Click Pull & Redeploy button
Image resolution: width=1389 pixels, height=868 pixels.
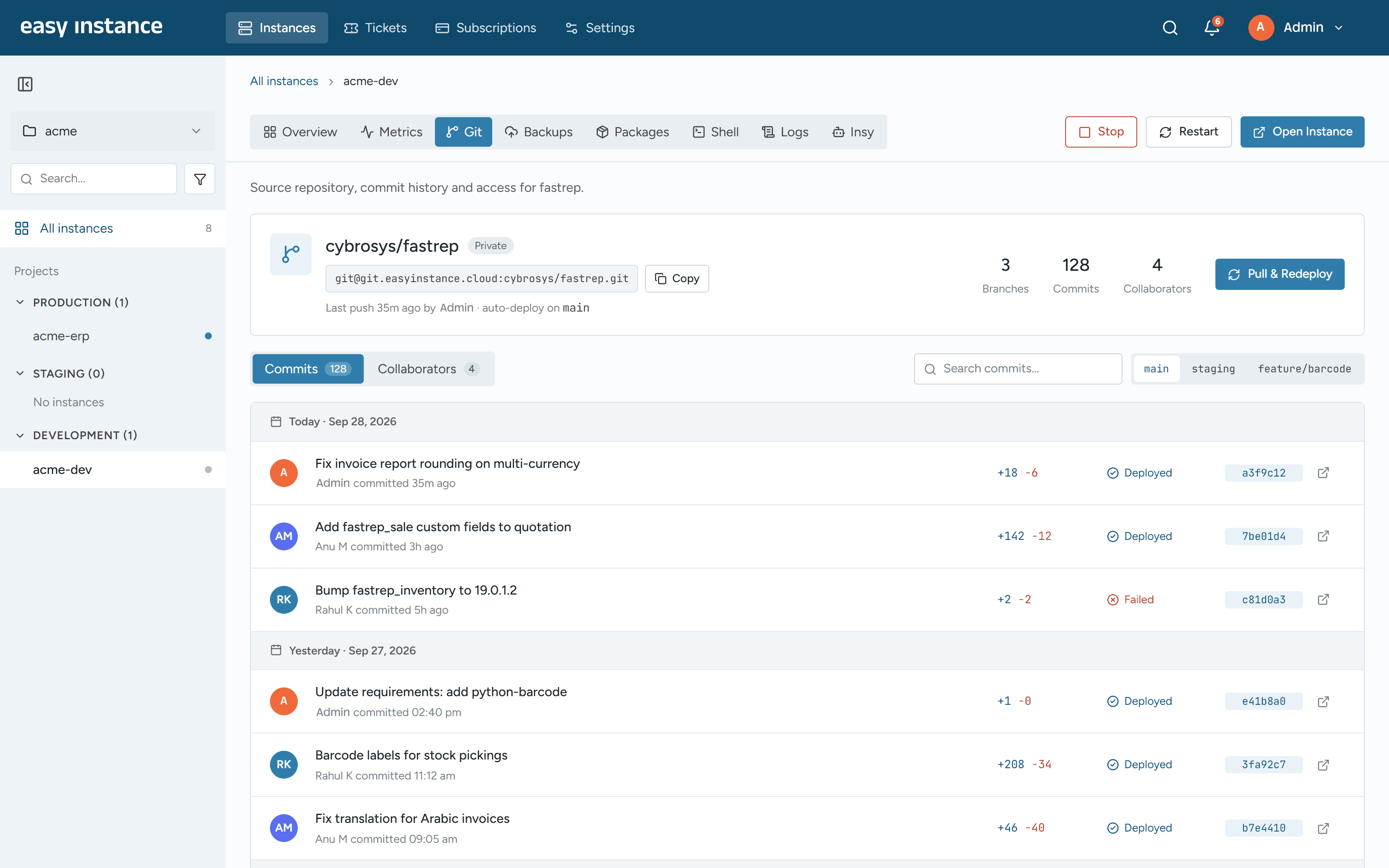pos(1279,274)
